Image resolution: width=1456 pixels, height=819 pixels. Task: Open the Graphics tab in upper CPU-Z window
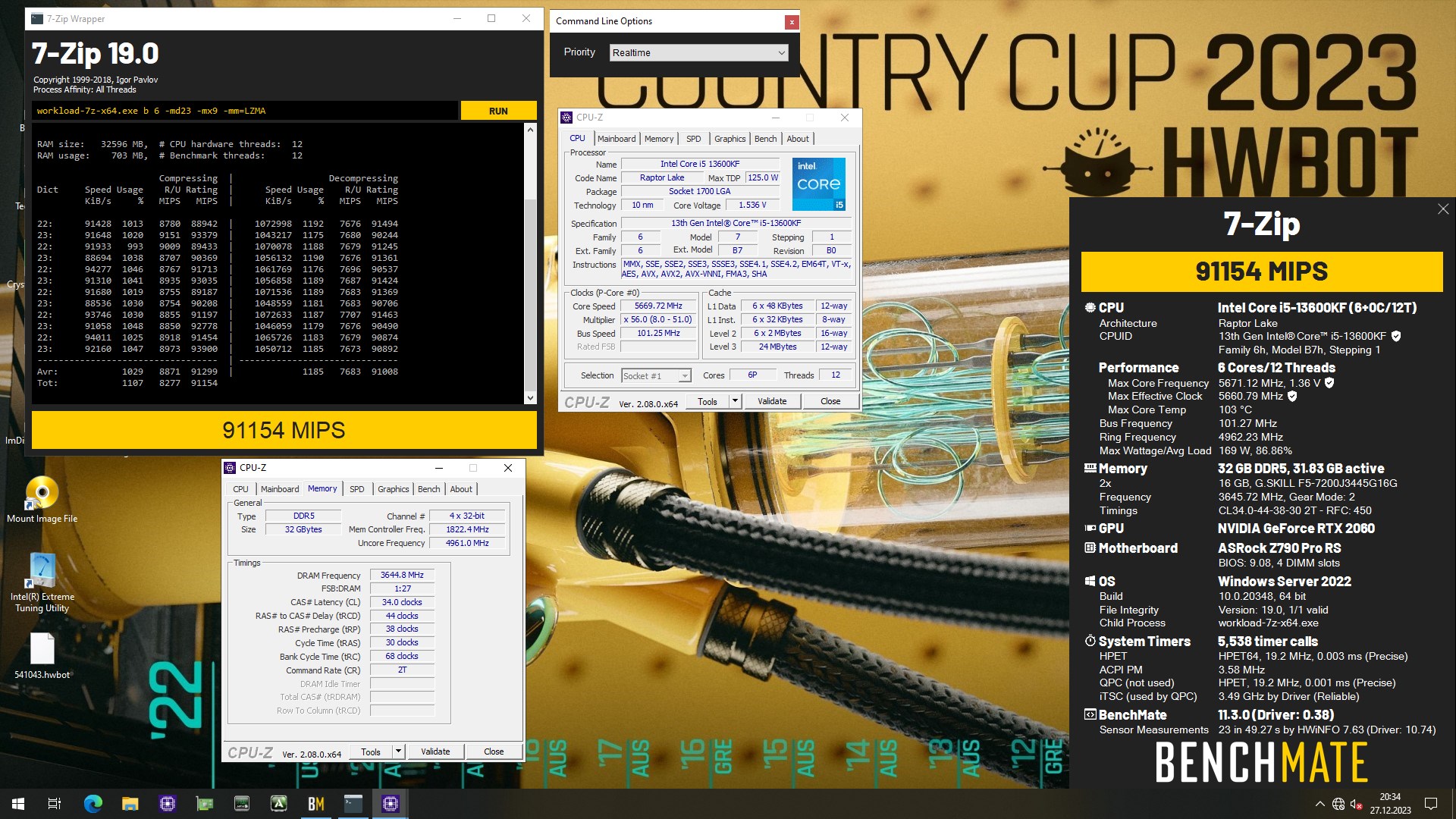[x=730, y=139]
